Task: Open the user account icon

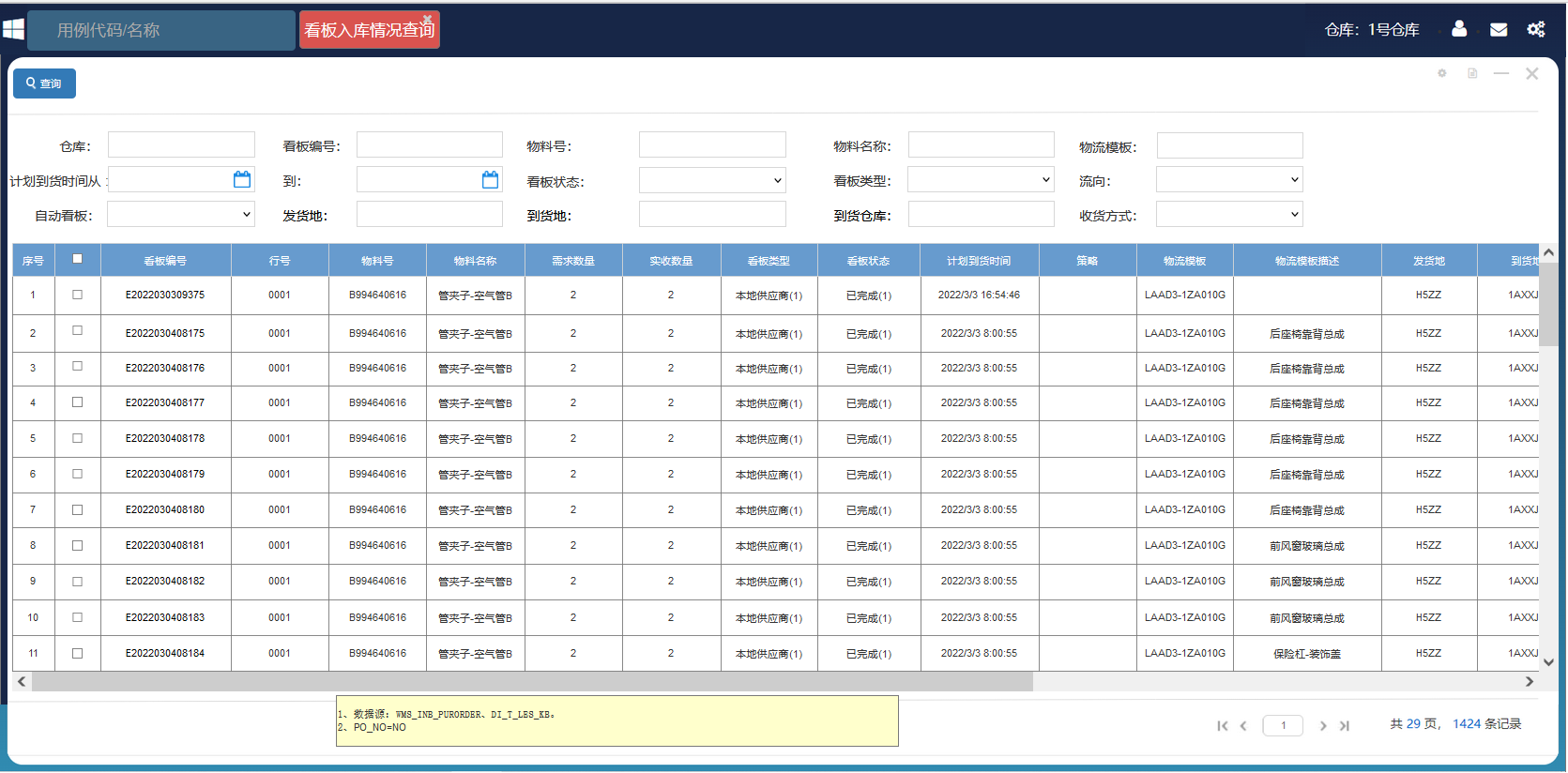Action: tap(1459, 29)
